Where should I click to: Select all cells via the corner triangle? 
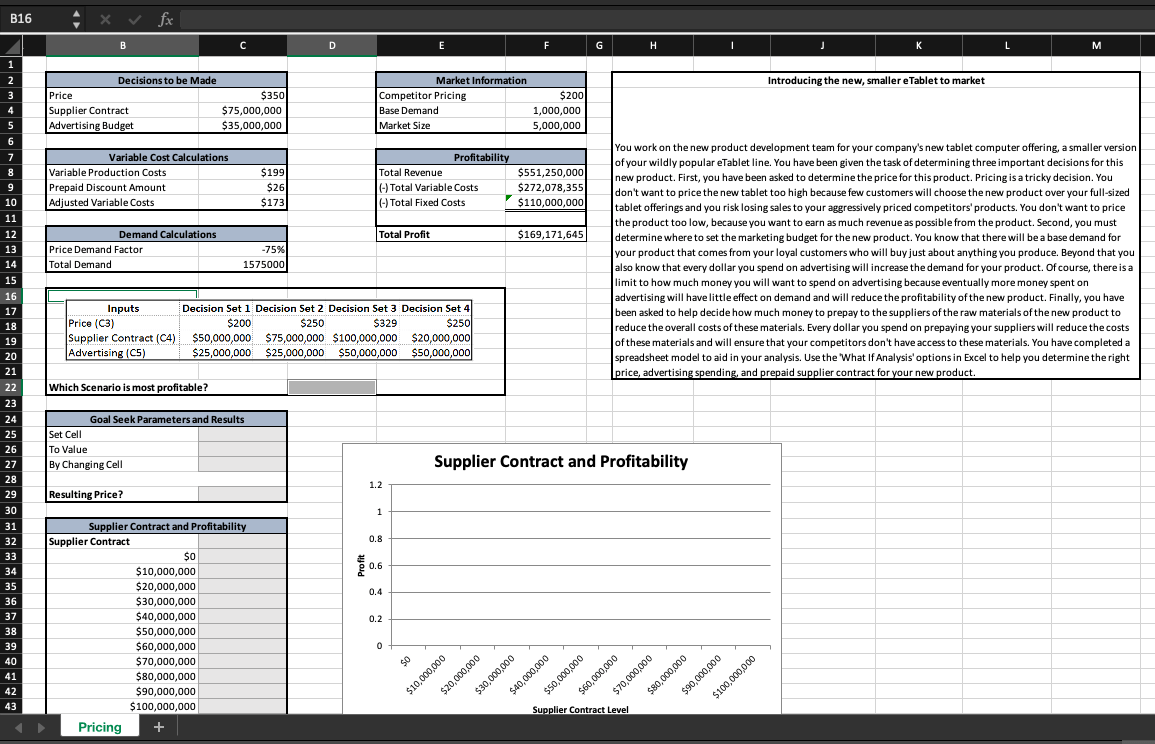point(14,44)
